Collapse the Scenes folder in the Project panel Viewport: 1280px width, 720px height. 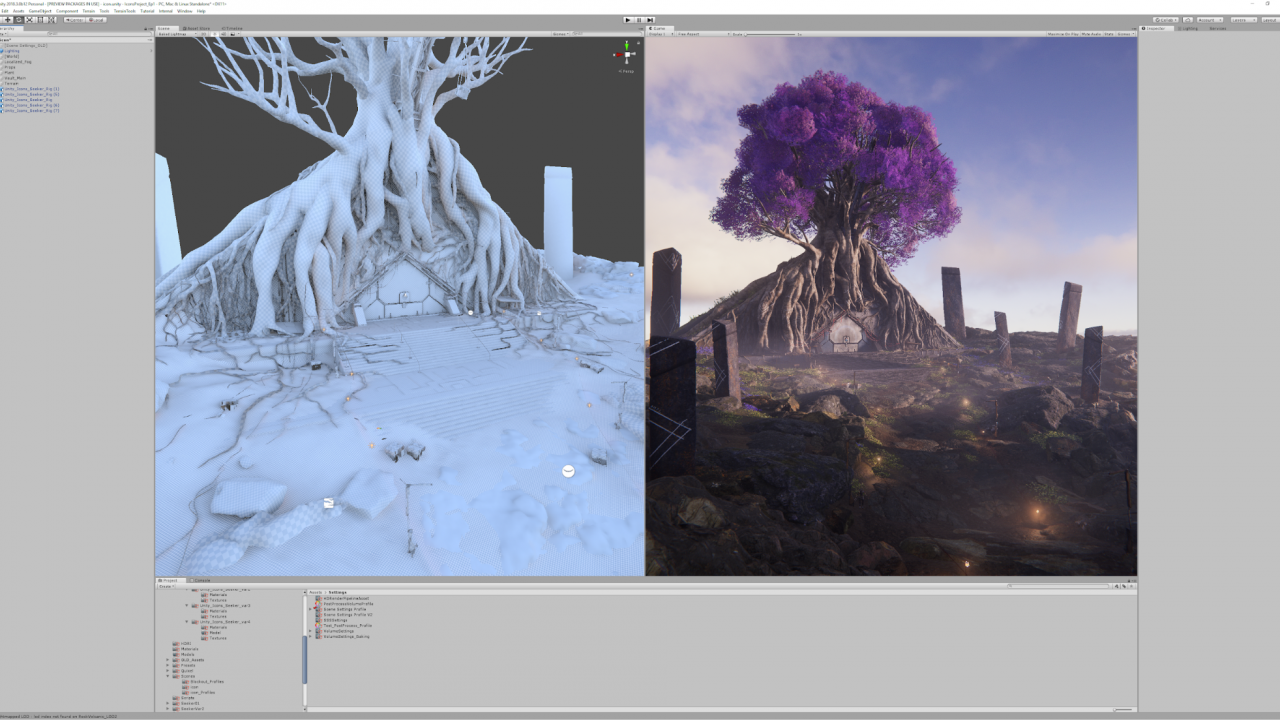[x=169, y=675]
